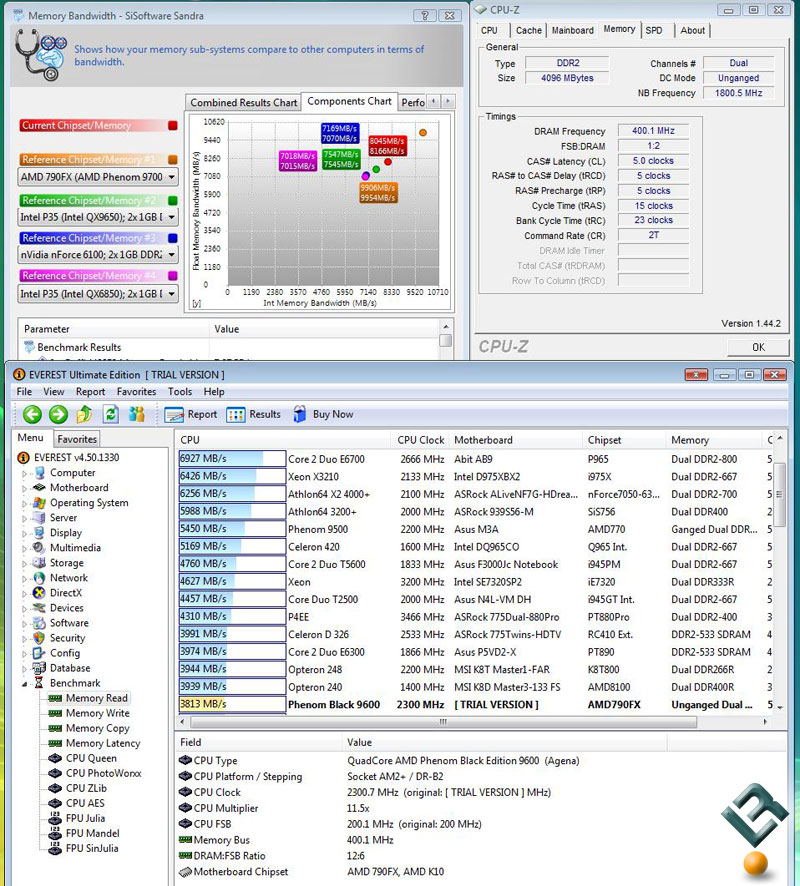The width and height of the screenshot is (800, 886).
Task: Click horizontal scrollbar under benchmark list
Action: 444,722
